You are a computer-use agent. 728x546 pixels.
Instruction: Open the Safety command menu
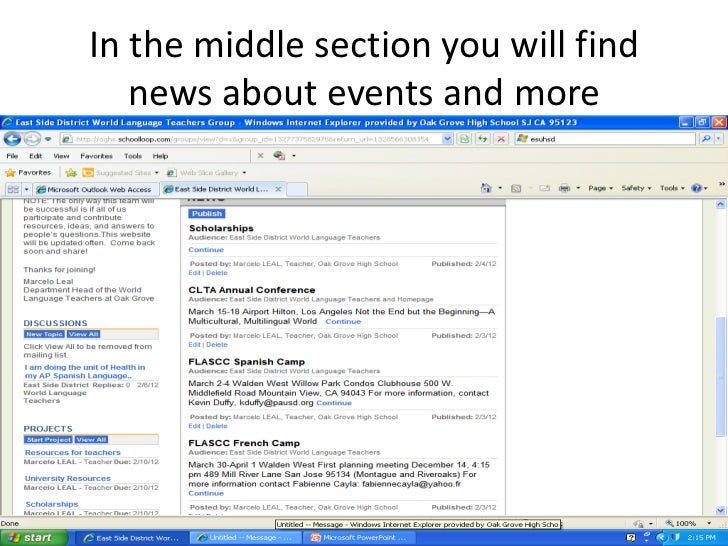[636, 188]
